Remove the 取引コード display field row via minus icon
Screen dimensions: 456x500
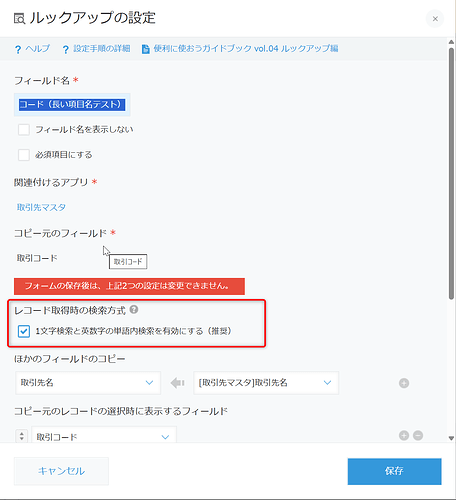418,435
